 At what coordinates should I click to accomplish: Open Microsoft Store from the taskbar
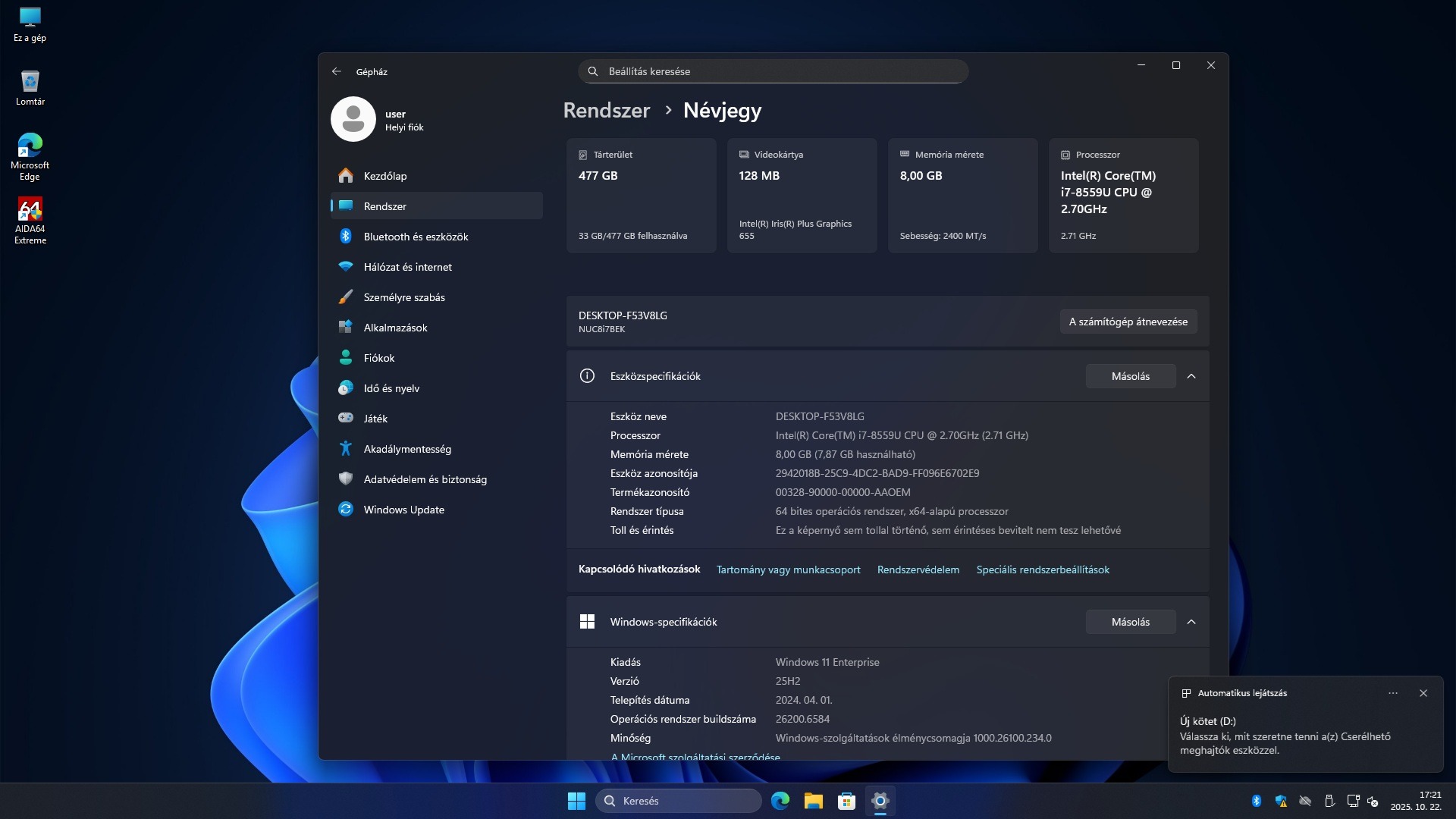[846, 801]
